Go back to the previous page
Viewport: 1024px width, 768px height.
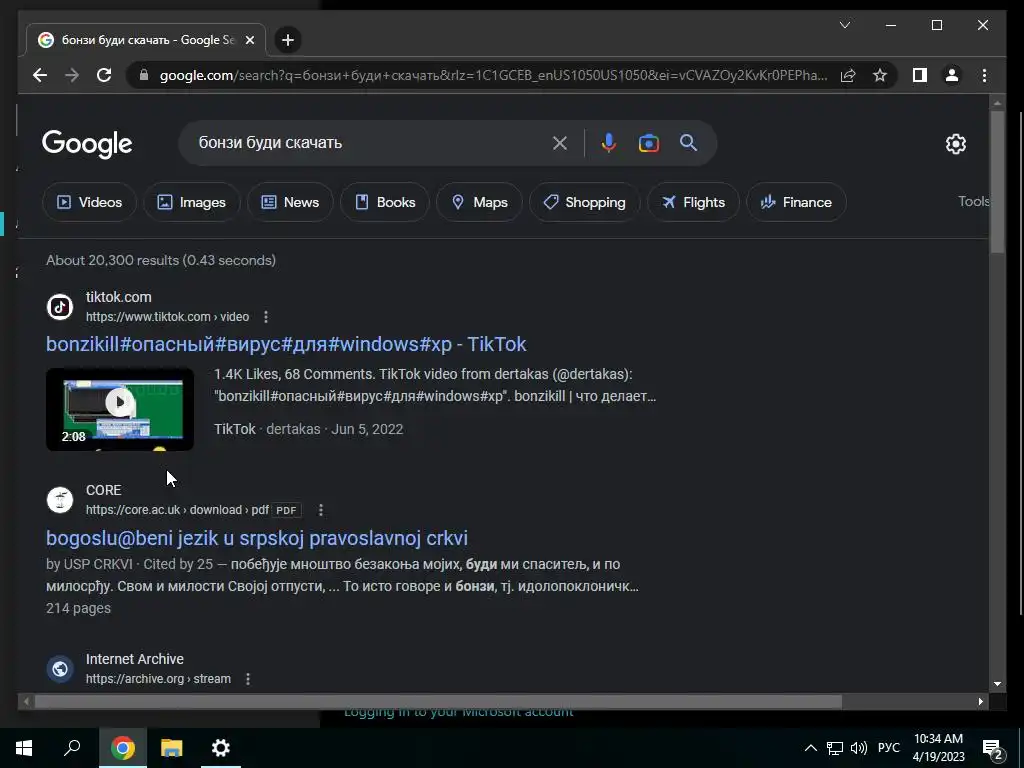[40, 75]
